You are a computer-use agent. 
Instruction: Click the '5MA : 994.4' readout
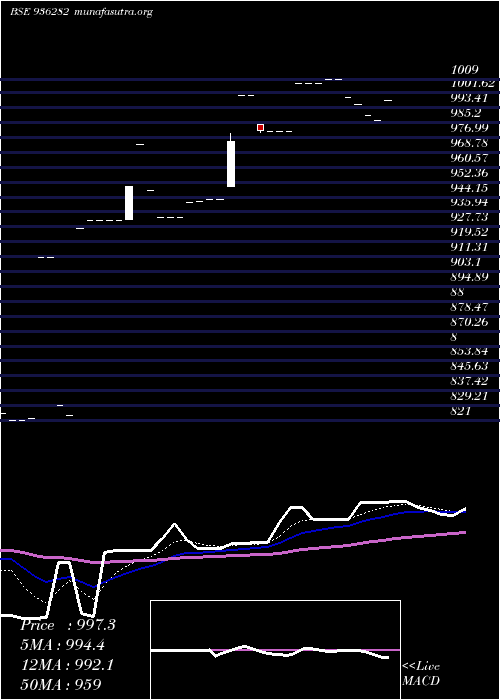[x=64, y=645]
